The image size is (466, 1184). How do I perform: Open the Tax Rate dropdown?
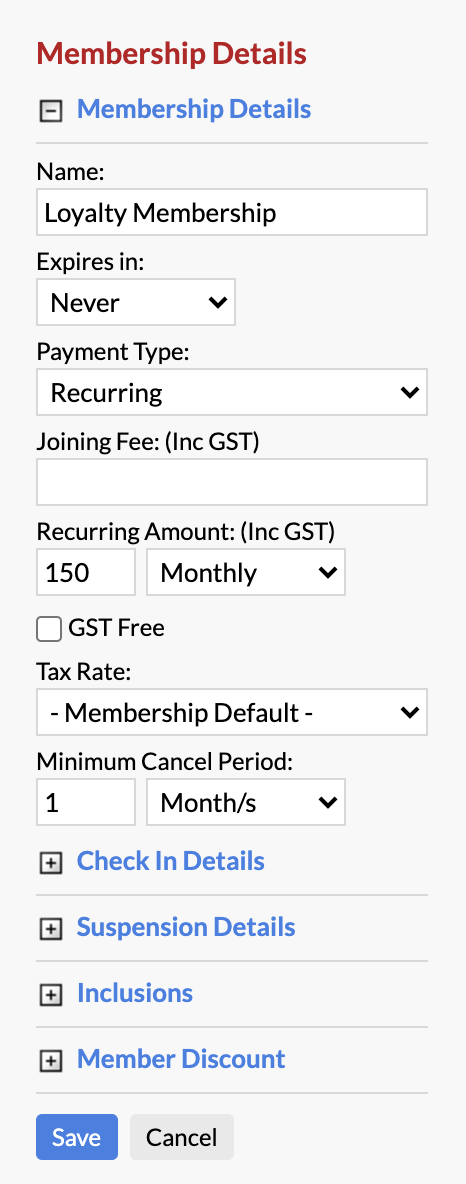point(232,711)
